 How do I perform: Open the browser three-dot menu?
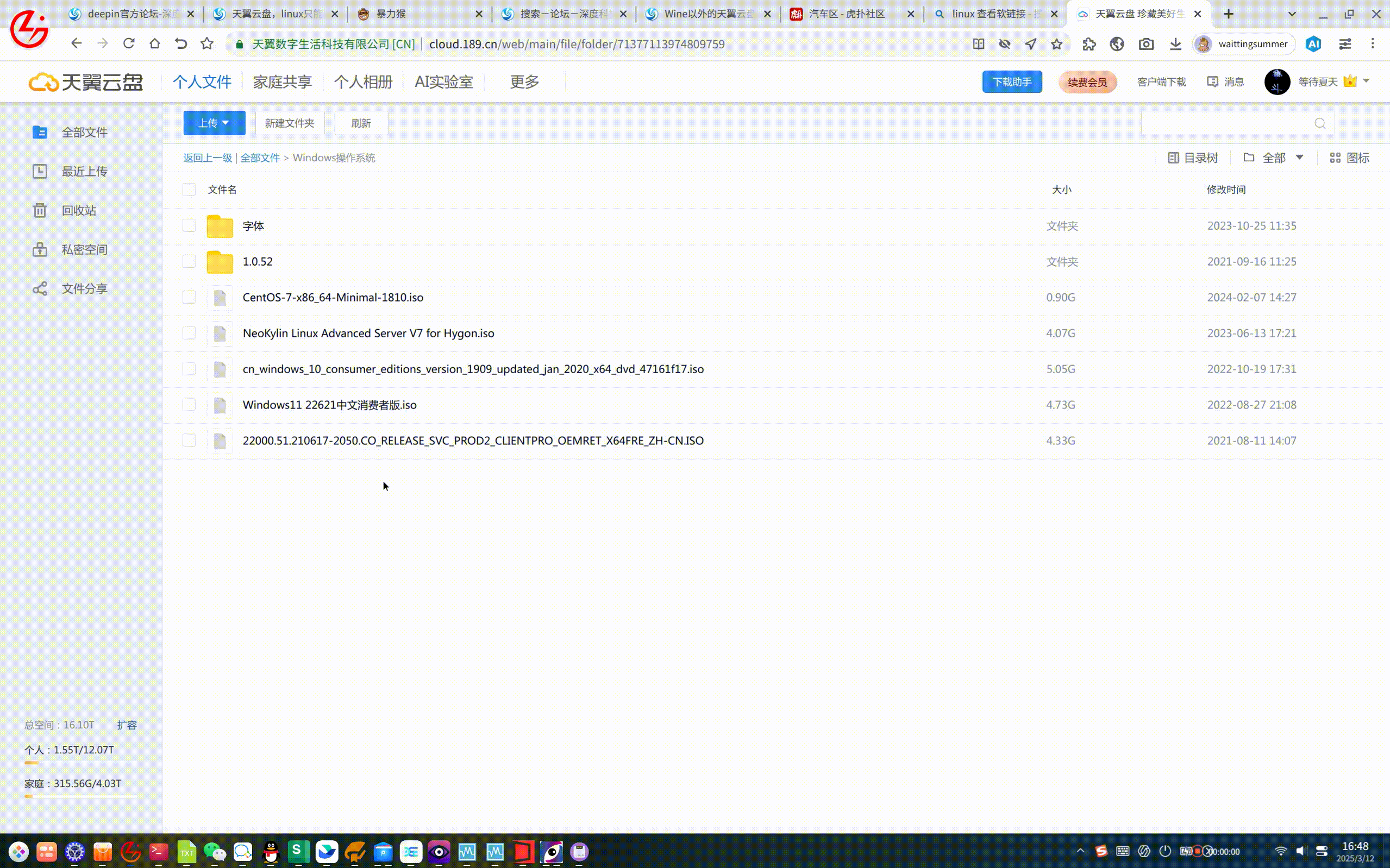click(1373, 43)
